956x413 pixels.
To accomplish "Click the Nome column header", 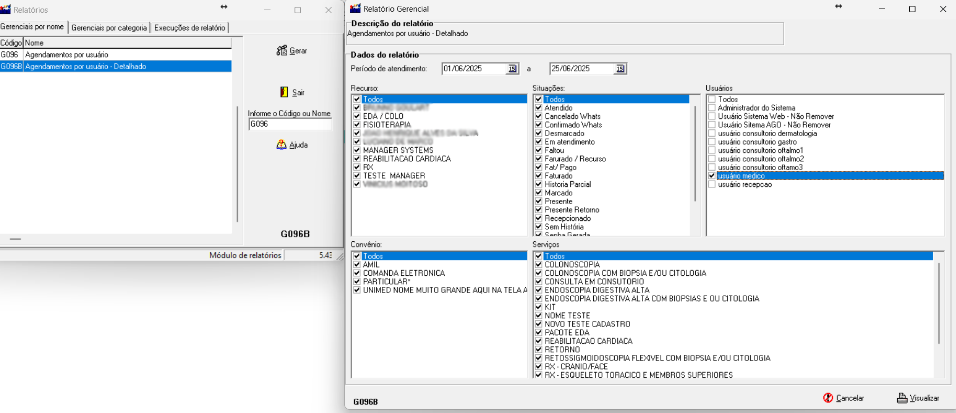I will (x=127, y=43).
